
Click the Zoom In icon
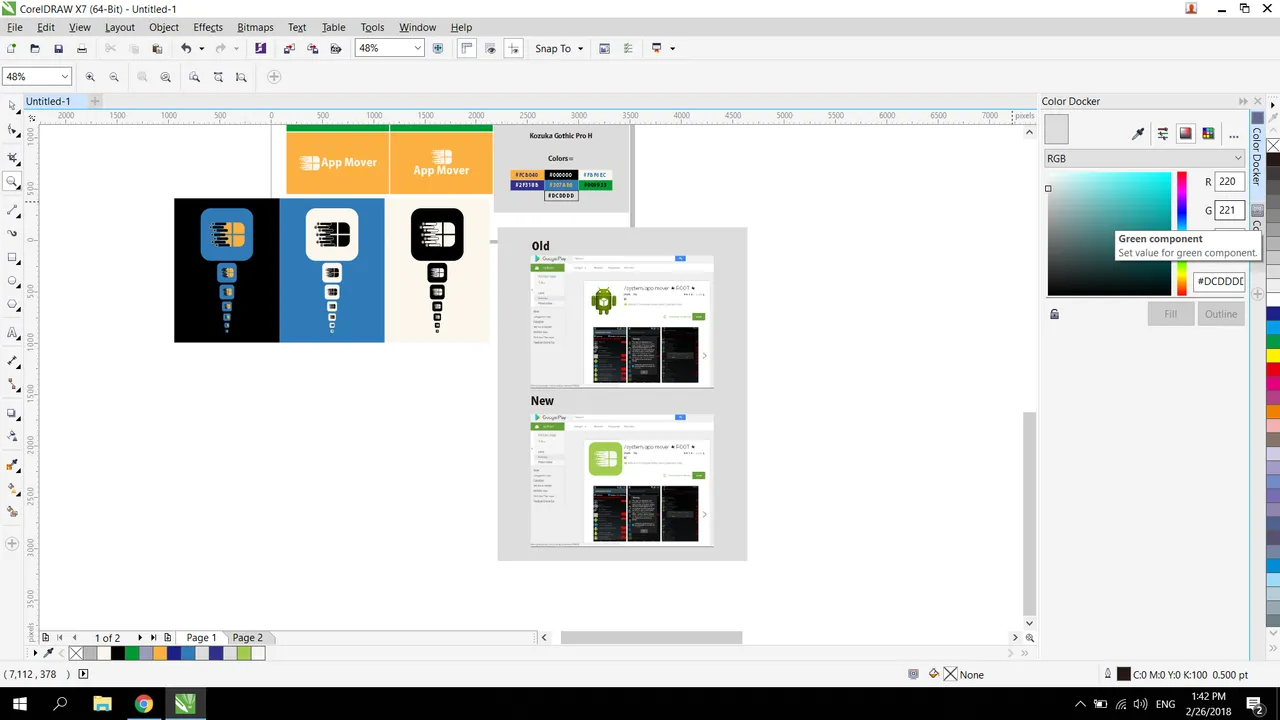pyautogui.click(x=90, y=77)
